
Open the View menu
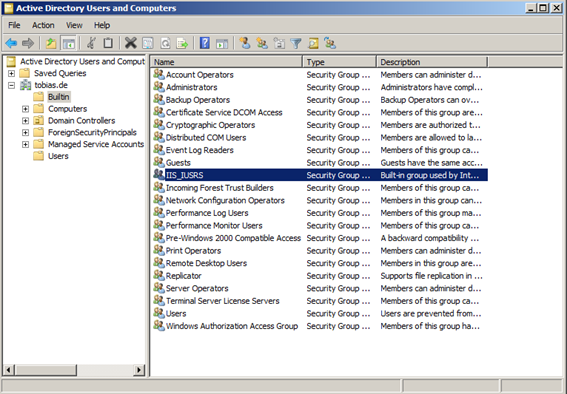74,25
